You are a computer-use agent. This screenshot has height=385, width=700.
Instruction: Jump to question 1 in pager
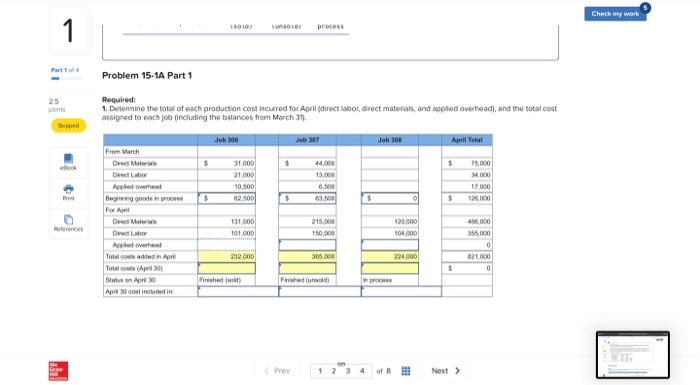pos(320,371)
